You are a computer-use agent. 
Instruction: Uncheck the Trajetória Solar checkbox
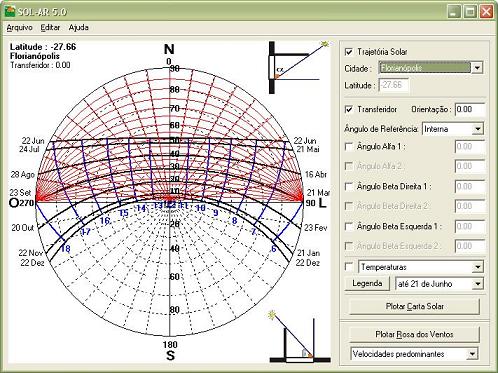click(x=349, y=52)
